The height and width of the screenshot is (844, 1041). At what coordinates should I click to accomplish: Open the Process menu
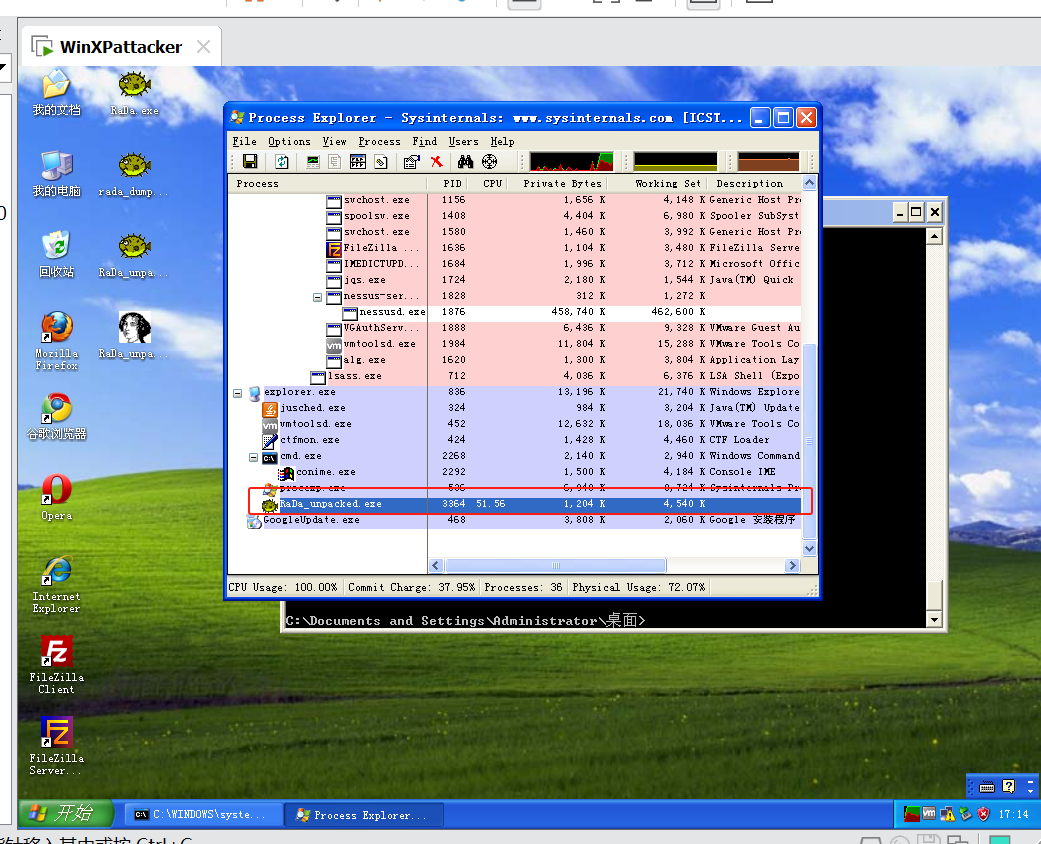(379, 141)
